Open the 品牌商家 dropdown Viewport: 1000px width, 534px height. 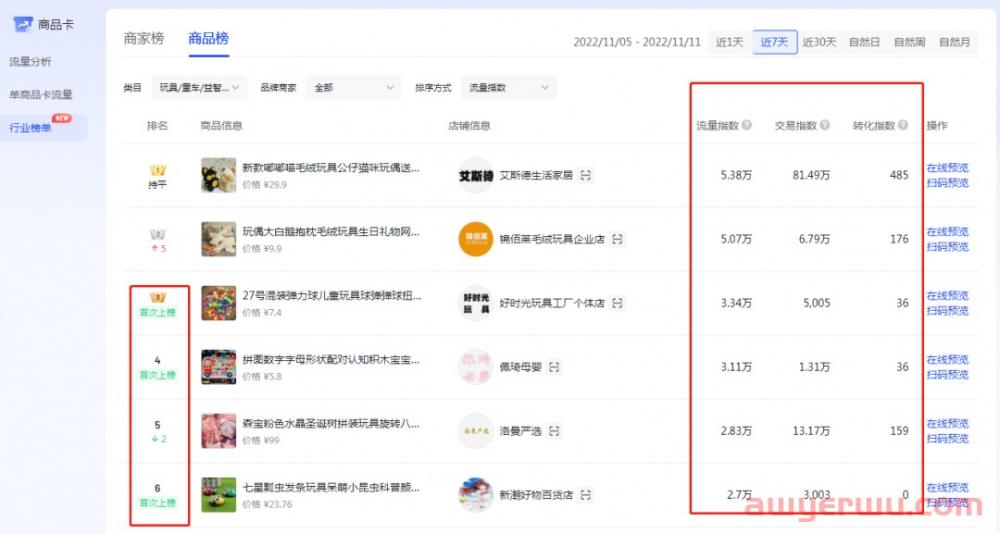354,87
